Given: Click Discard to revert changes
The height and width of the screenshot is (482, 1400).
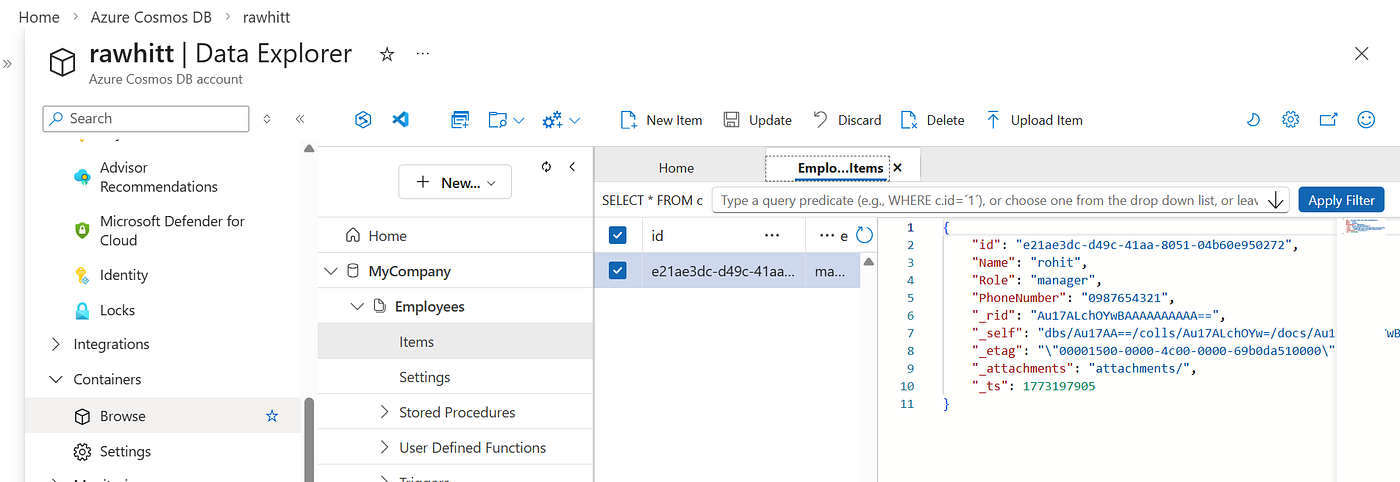Looking at the screenshot, I should (x=847, y=120).
